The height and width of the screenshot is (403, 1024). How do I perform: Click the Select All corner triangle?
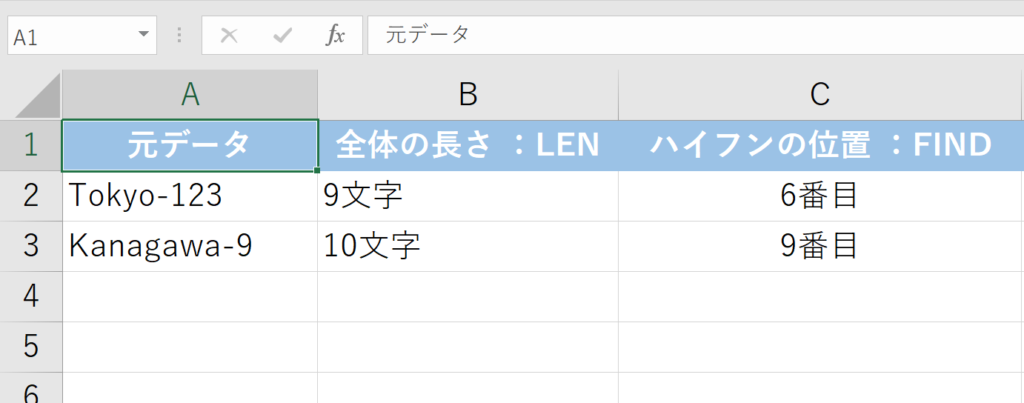point(32,95)
